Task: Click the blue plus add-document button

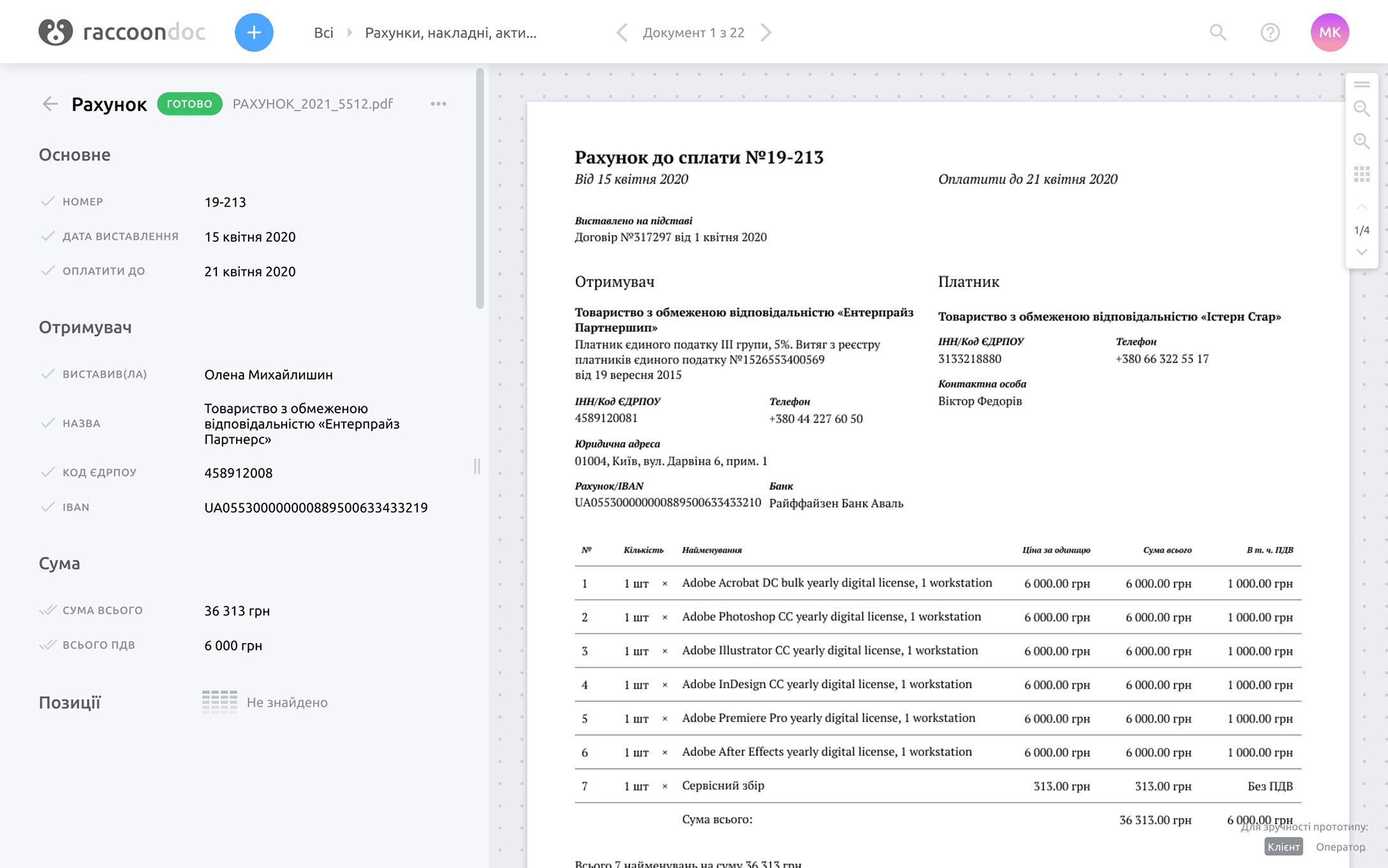Action: [x=254, y=33]
